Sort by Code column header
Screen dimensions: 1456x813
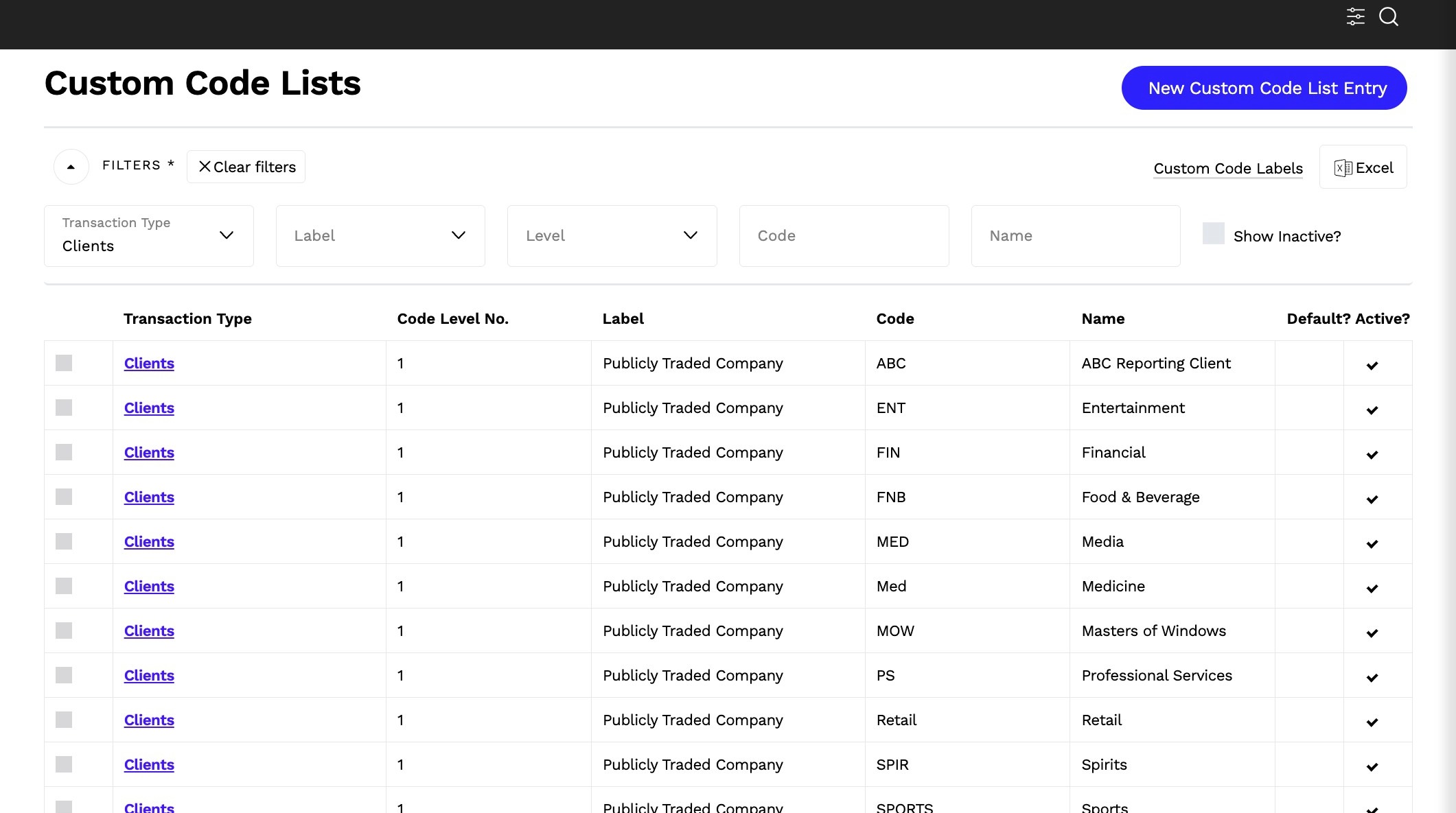pos(894,318)
